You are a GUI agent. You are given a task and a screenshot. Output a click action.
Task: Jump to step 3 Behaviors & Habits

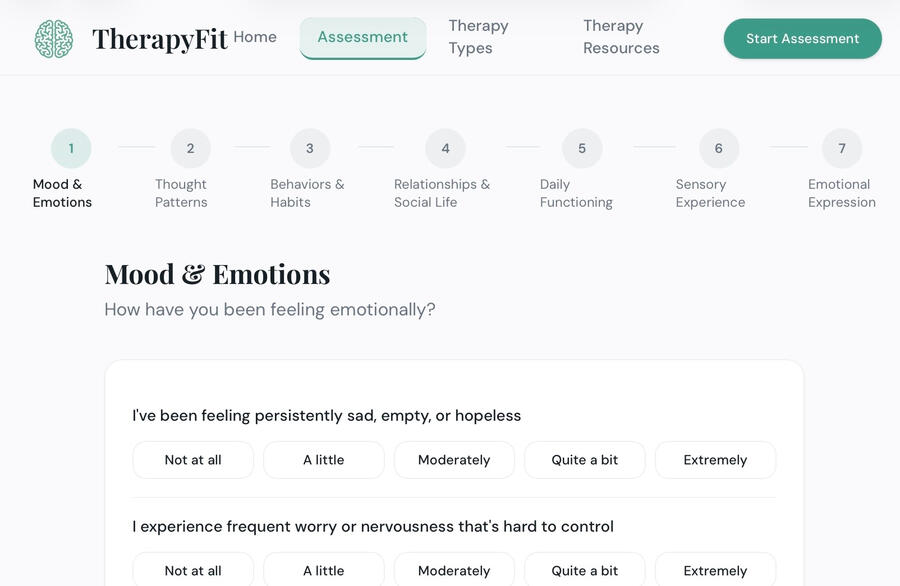pyautogui.click(x=310, y=149)
